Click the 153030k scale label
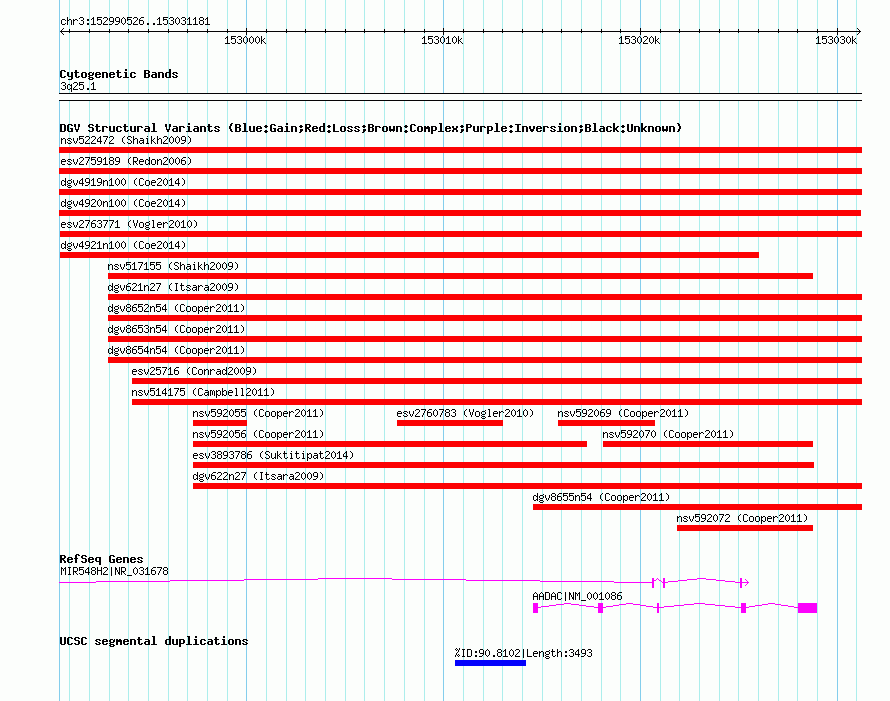 click(836, 40)
